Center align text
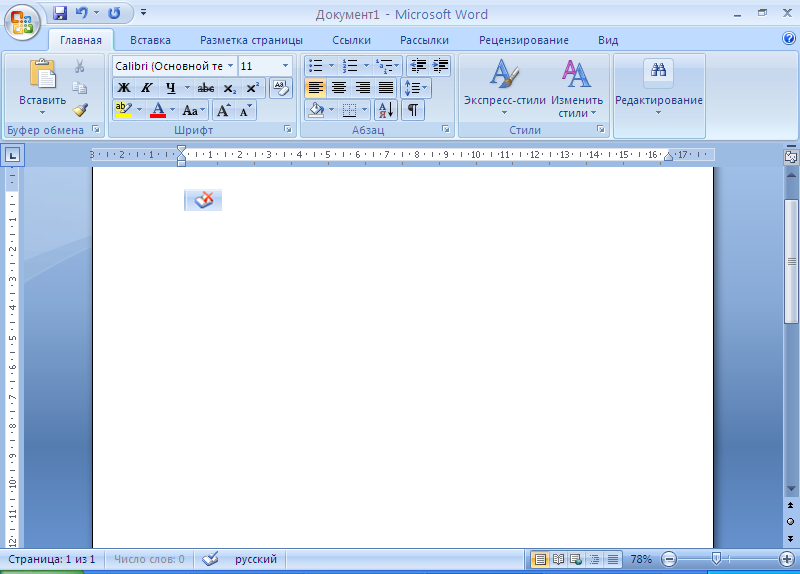 point(339,88)
